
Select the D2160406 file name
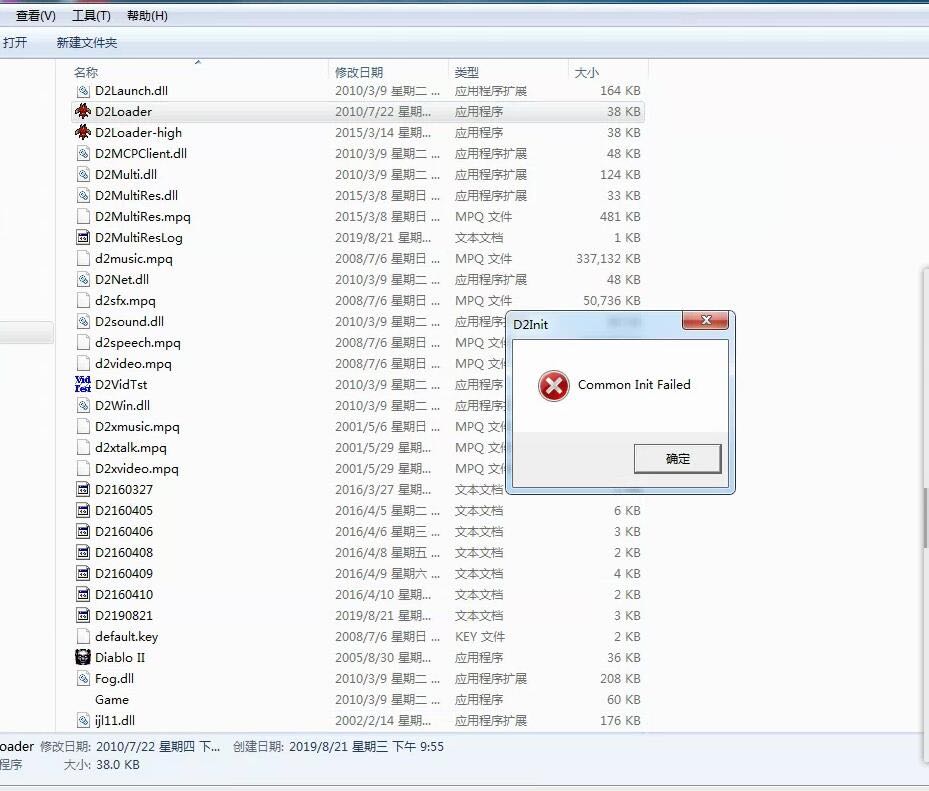pos(124,531)
